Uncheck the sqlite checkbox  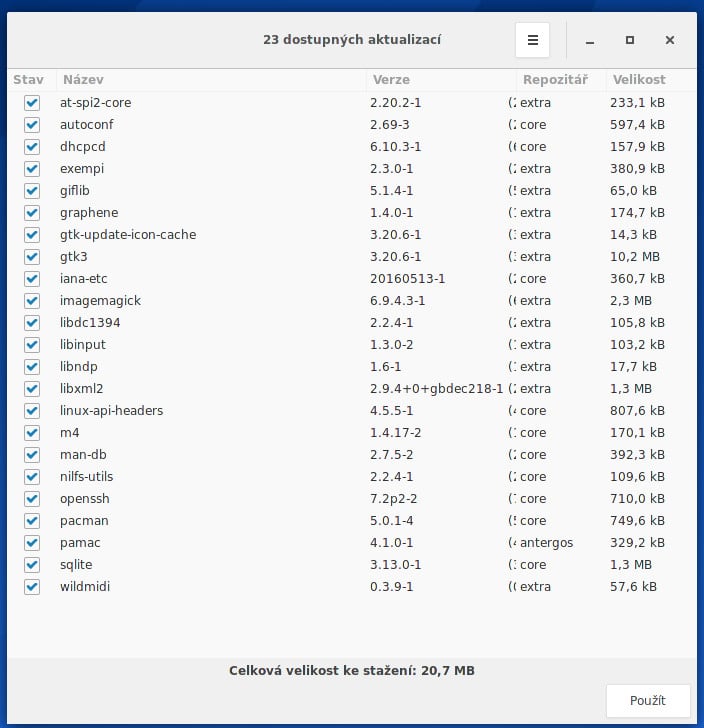tap(32, 565)
